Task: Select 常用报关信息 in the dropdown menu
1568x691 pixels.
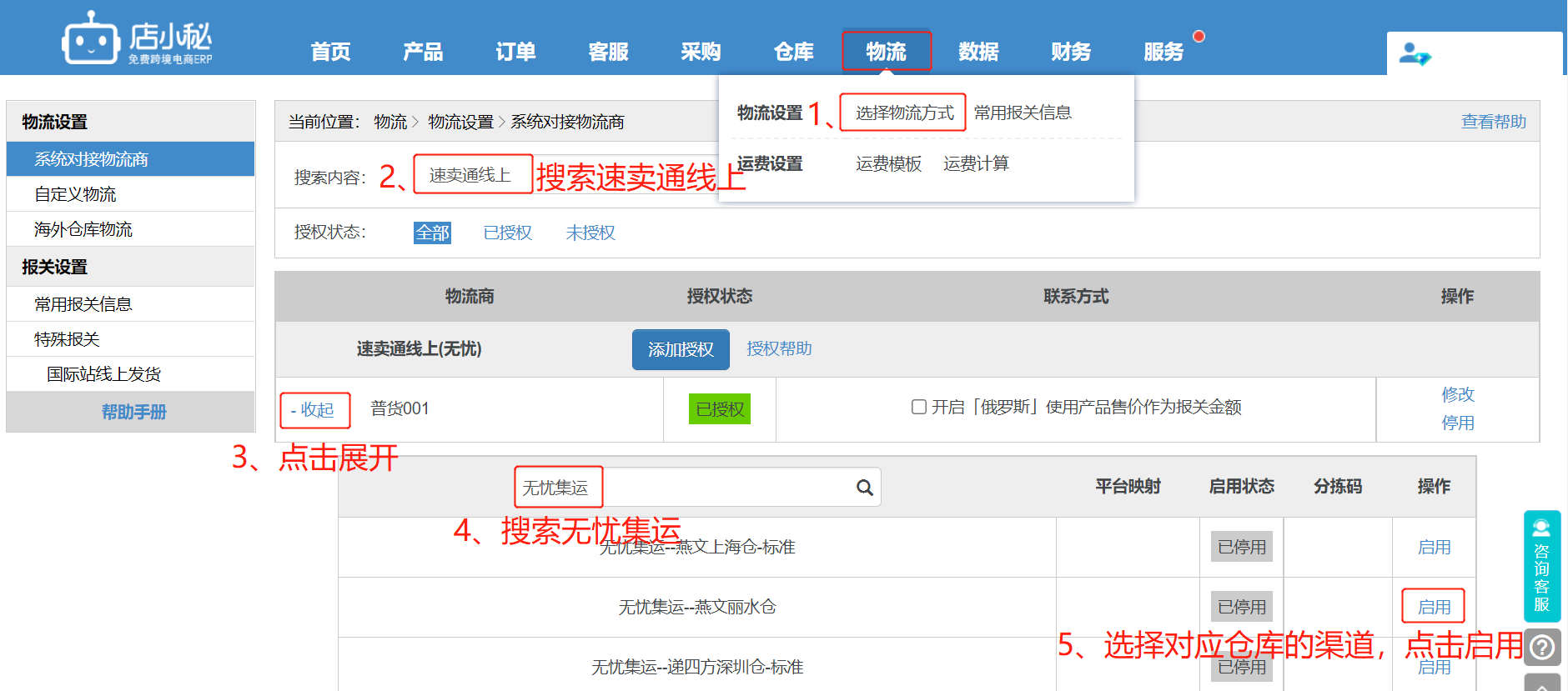Action: (1023, 113)
